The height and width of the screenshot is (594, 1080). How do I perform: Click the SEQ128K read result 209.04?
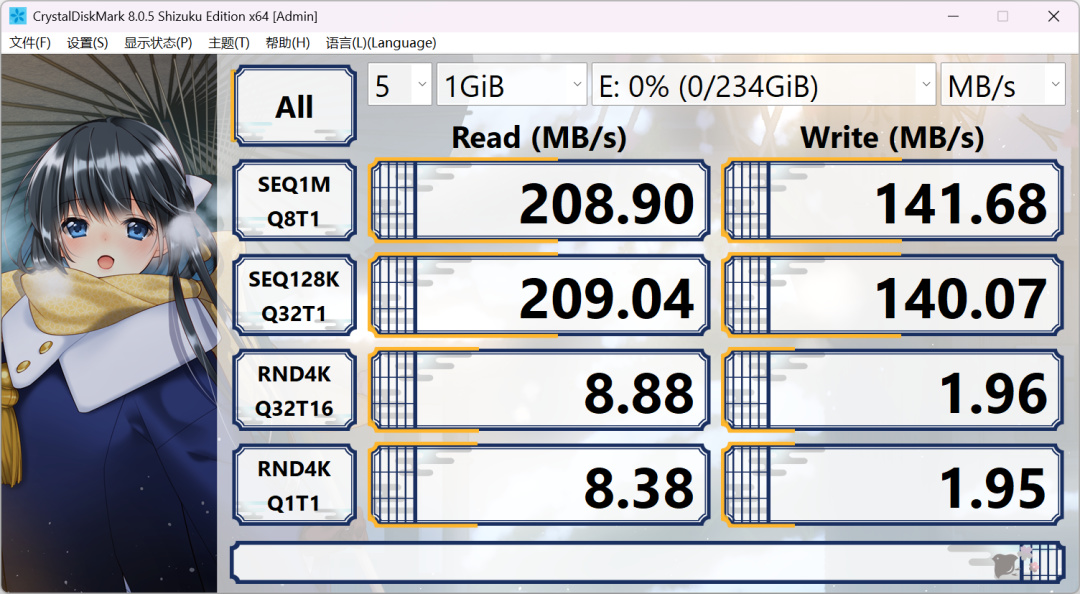[539, 296]
